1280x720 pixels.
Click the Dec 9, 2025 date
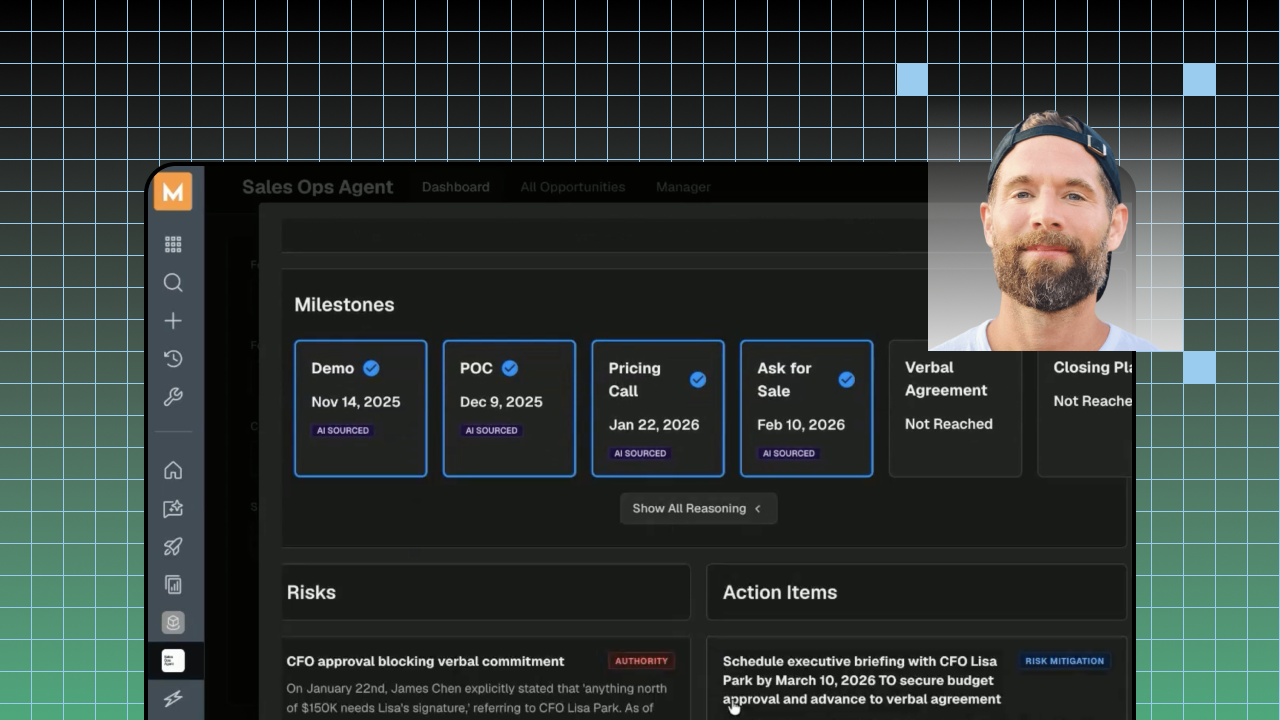click(501, 402)
